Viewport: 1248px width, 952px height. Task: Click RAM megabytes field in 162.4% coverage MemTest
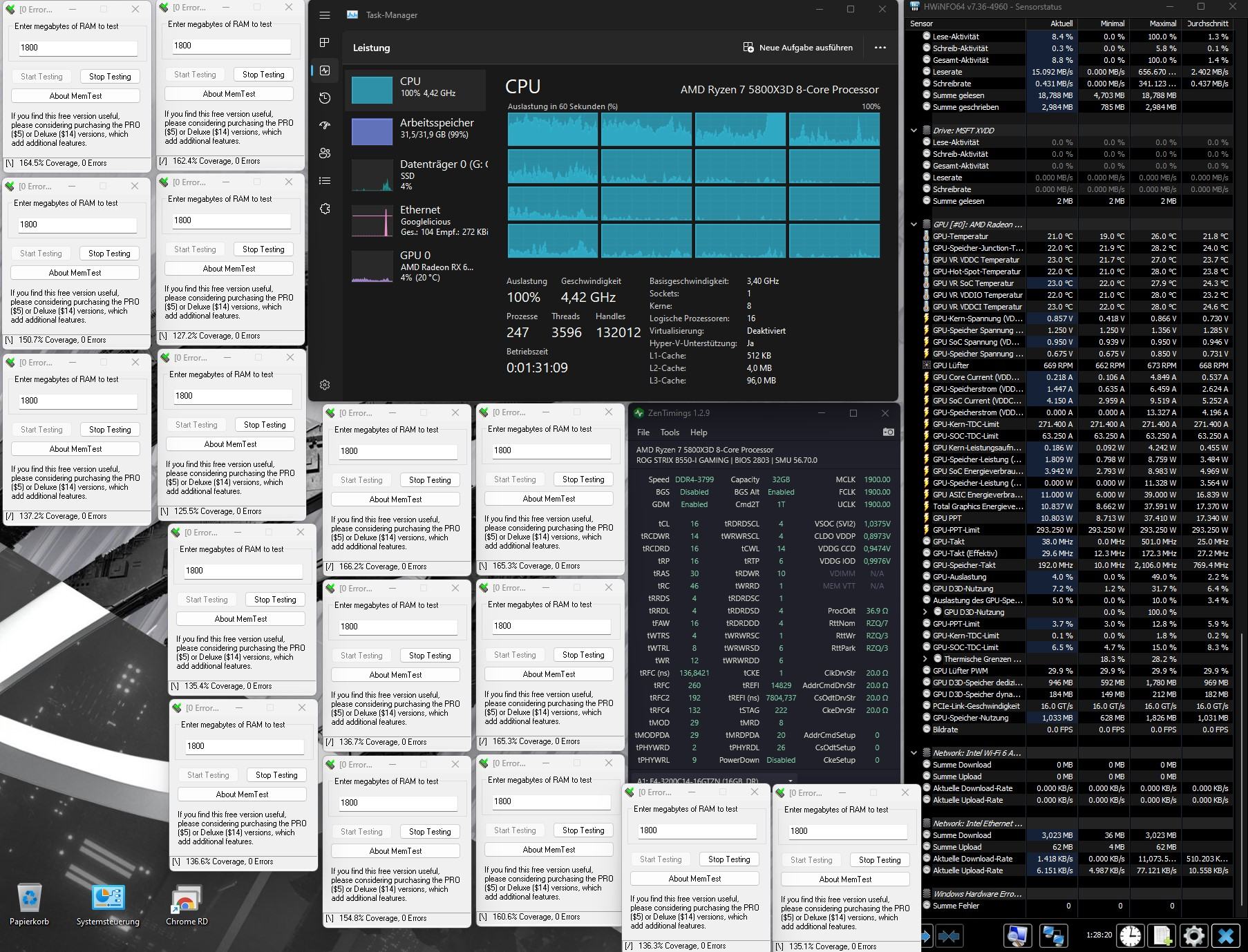[x=231, y=46]
